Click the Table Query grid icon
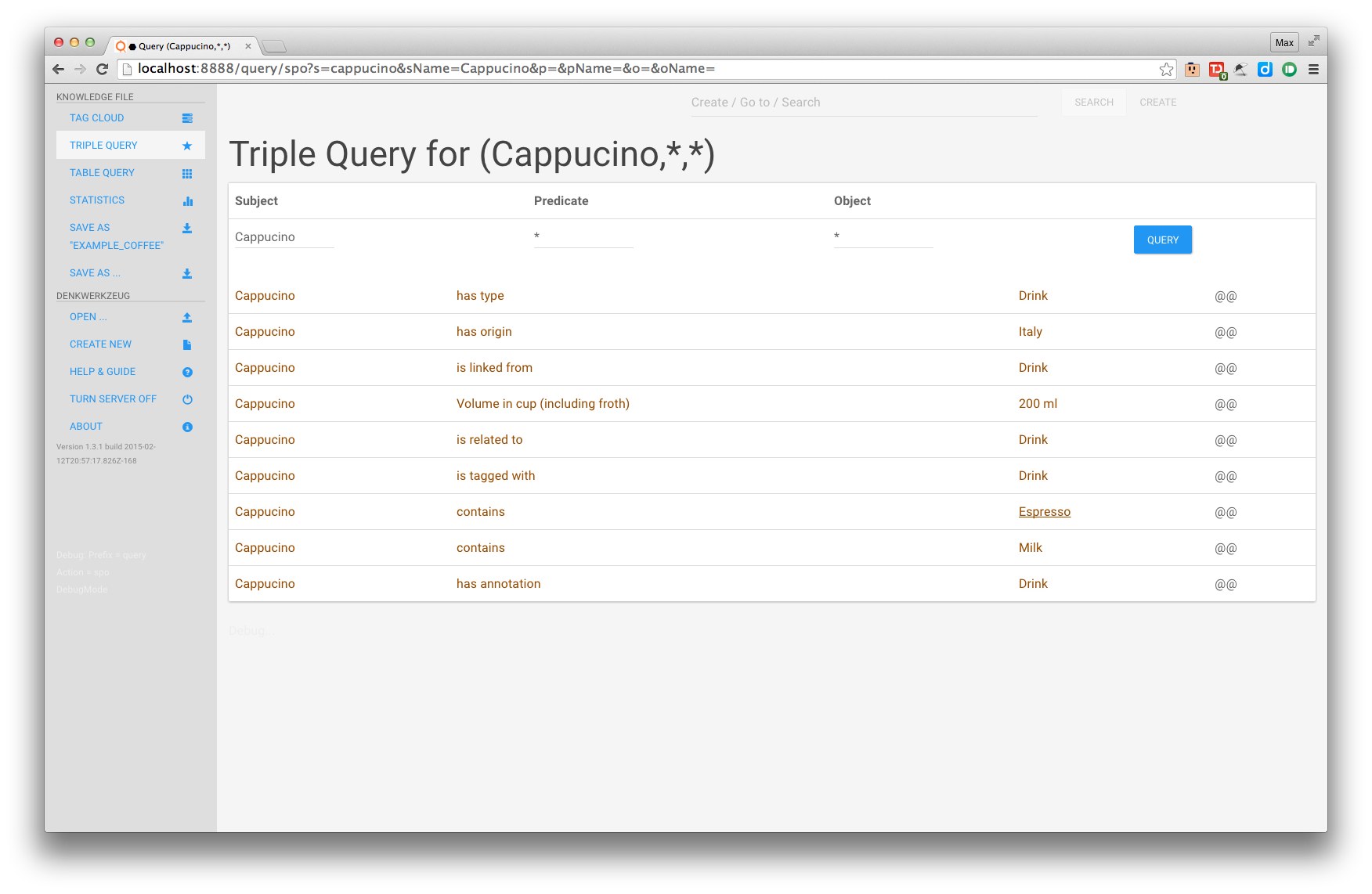Screen dimensions: 1372x894 pyautogui.click(x=187, y=174)
